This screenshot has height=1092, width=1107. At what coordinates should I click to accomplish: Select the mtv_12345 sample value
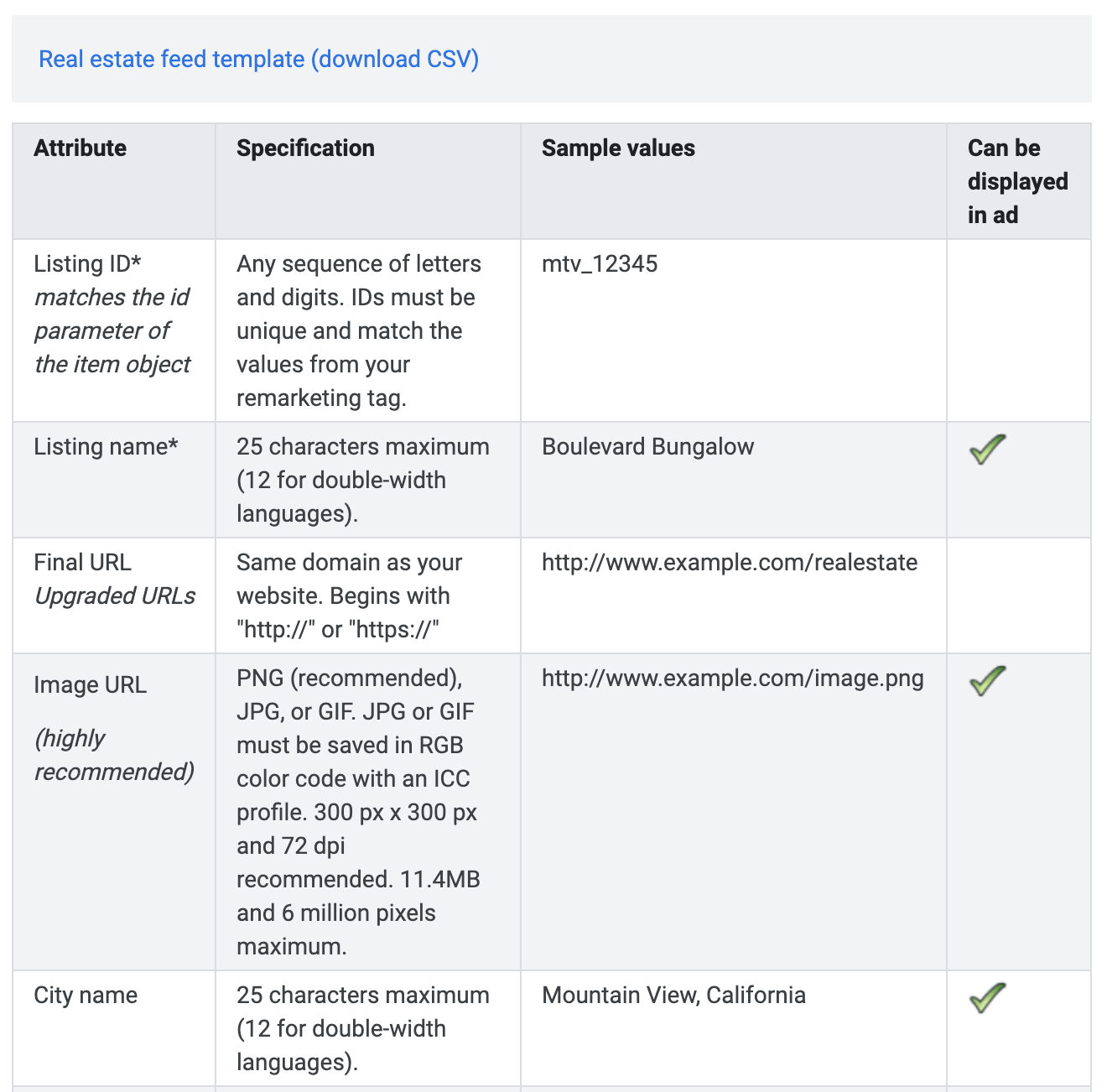[600, 264]
